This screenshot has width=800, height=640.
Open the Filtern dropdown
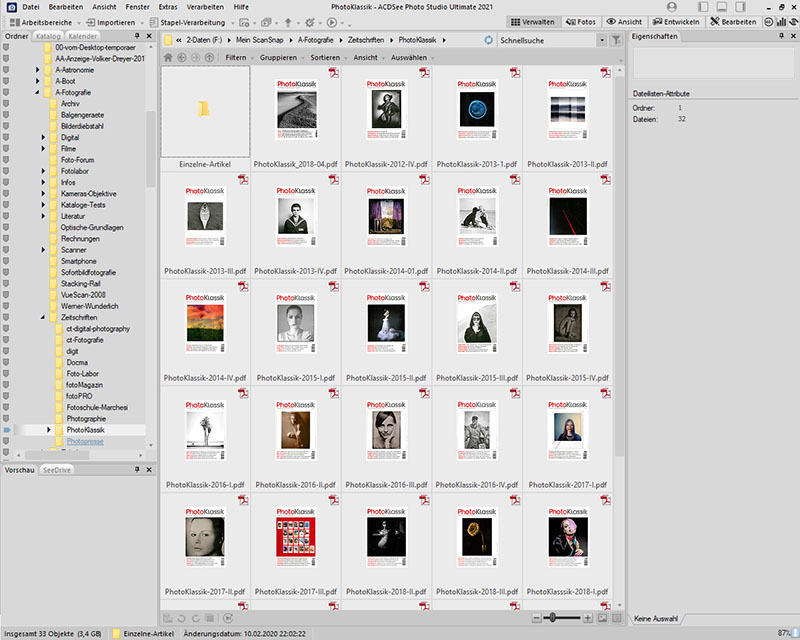coord(237,58)
